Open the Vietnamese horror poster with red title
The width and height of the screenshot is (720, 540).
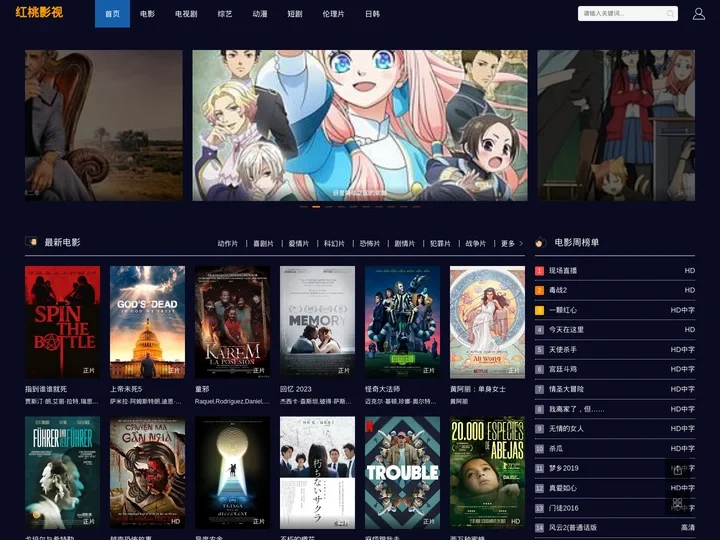tap(147, 472)
